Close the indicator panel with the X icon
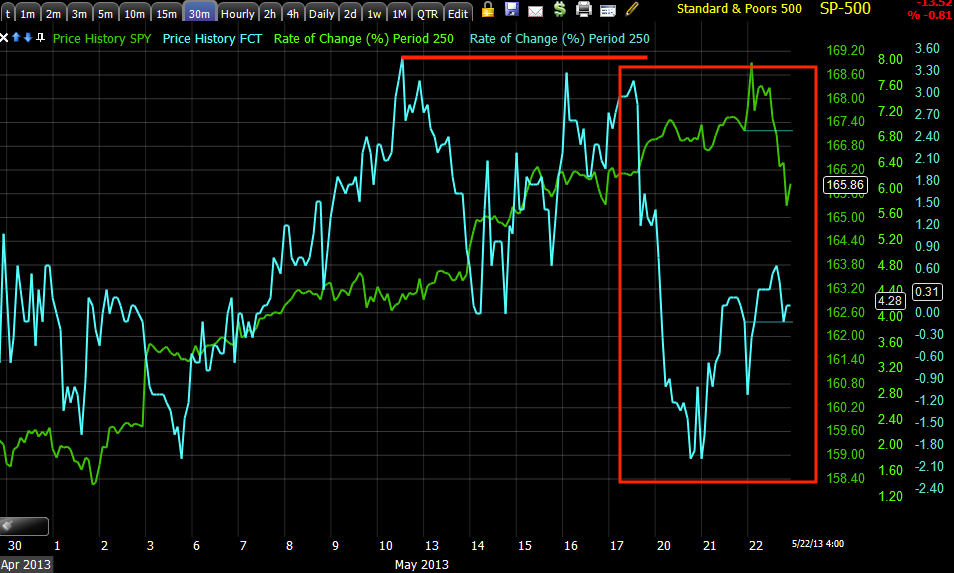 pyautogui.click(x=4, y=38)
